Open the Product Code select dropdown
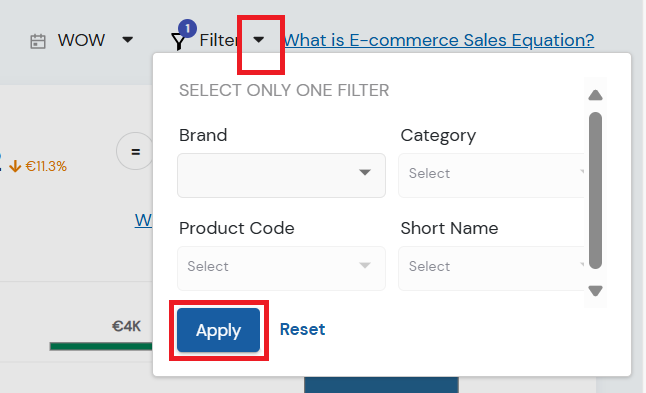 pyautogui.click(x=281, y=268)
